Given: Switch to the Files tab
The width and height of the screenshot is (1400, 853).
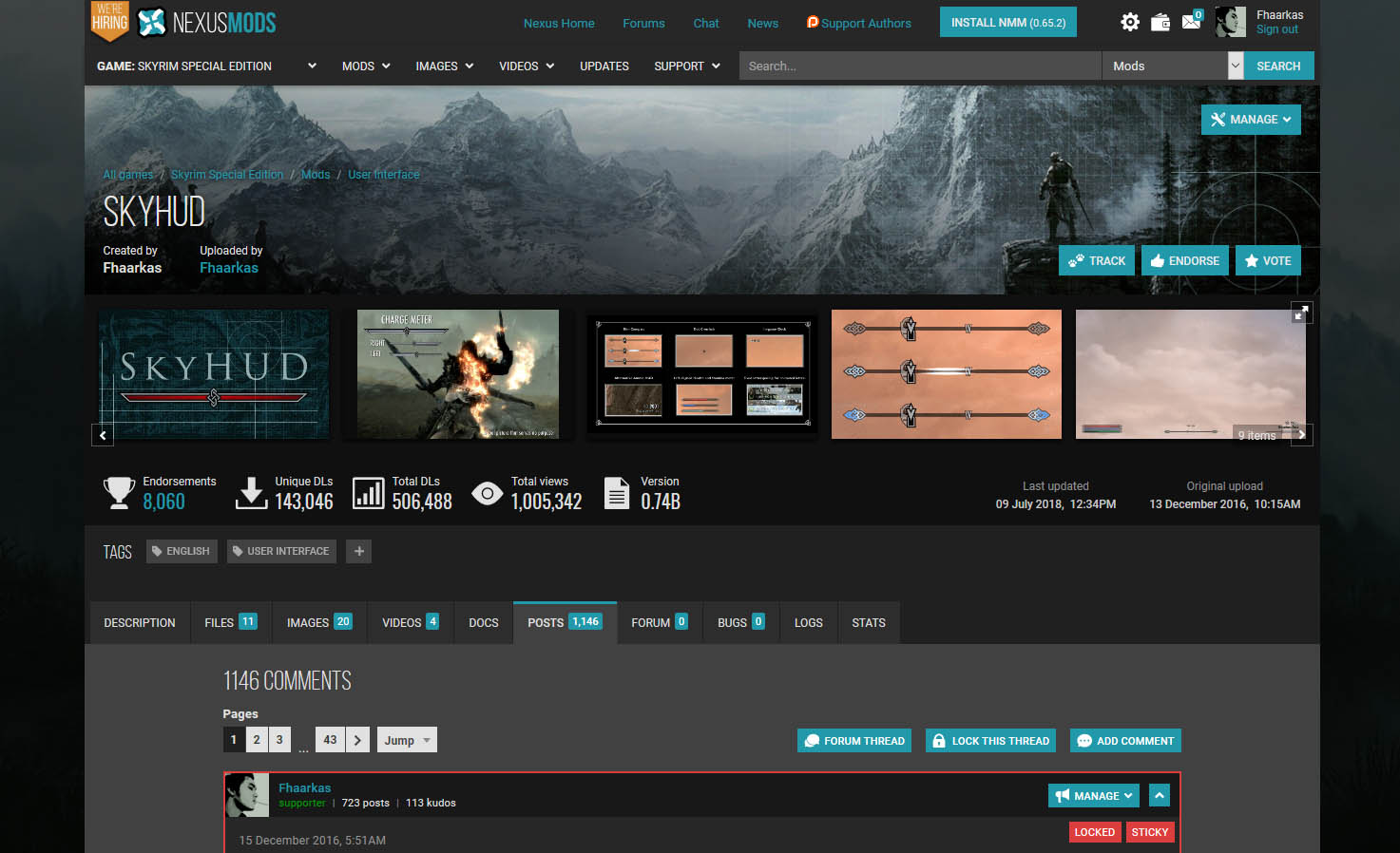Looking at the screenshot, I should click(230, 622).
